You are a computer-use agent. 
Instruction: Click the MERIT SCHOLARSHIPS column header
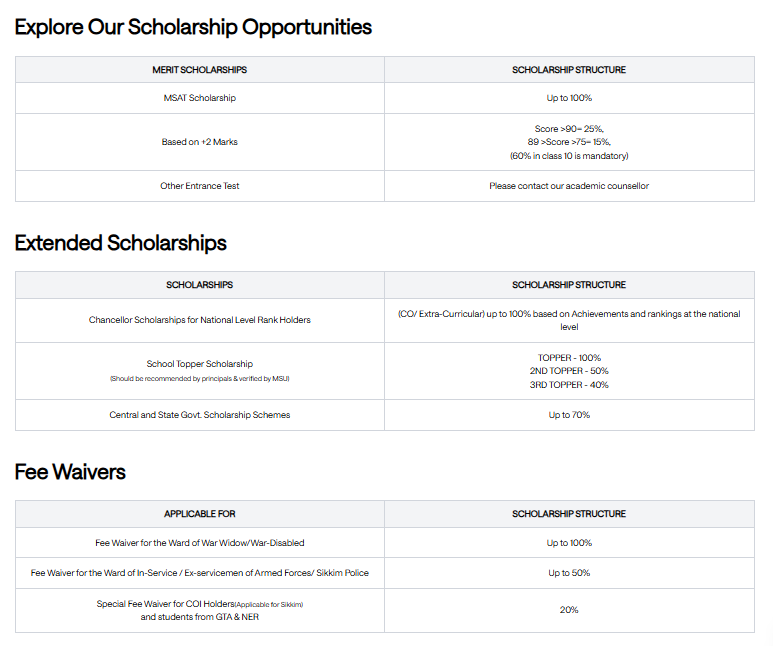click(200, 70)
